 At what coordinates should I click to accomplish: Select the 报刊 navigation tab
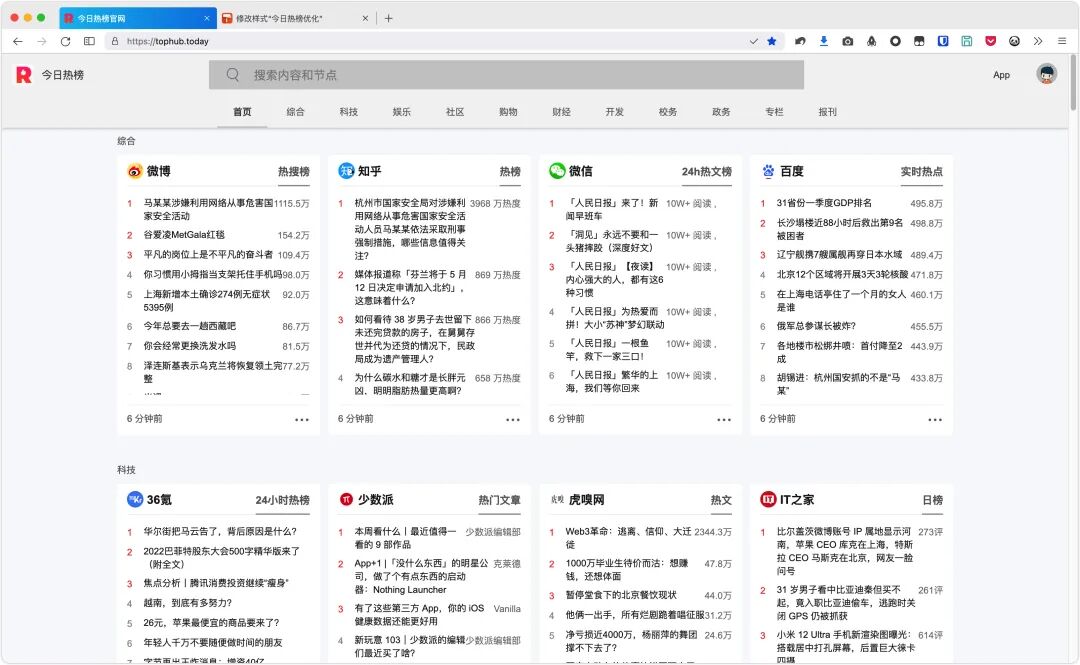point(827,112)
